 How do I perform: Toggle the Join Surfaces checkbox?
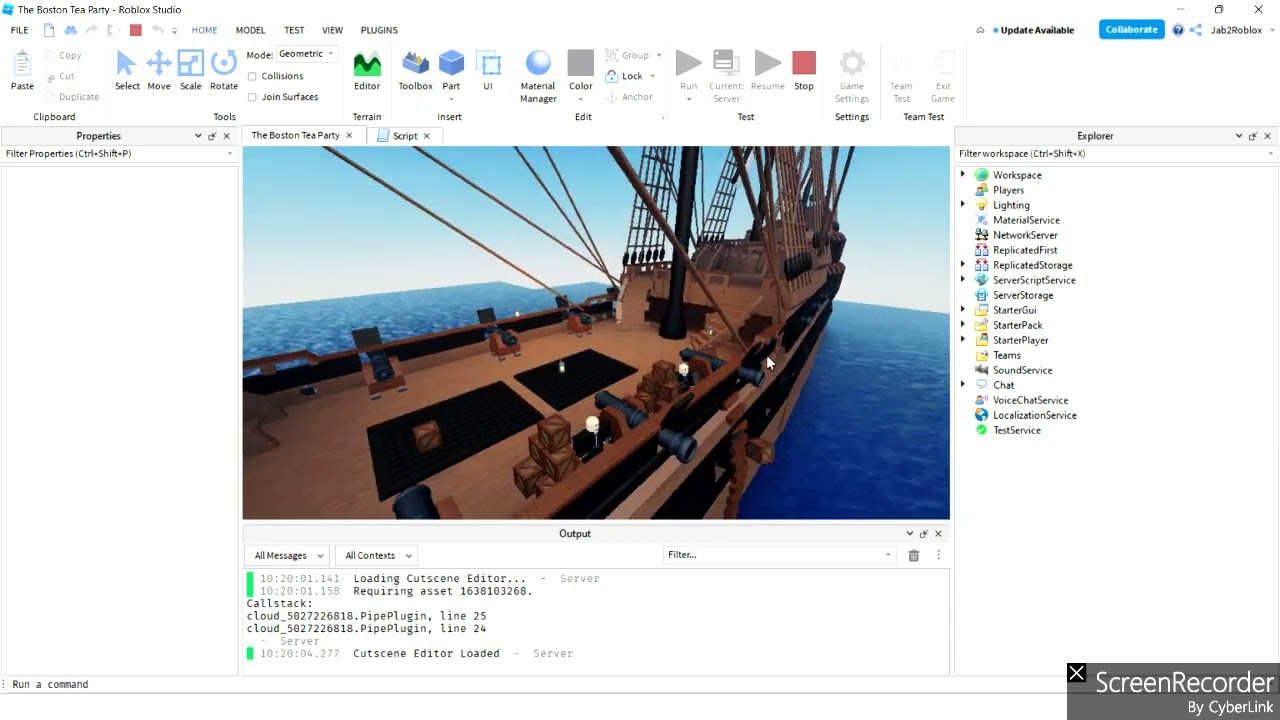pyautogui.click(x=252, y=97)
